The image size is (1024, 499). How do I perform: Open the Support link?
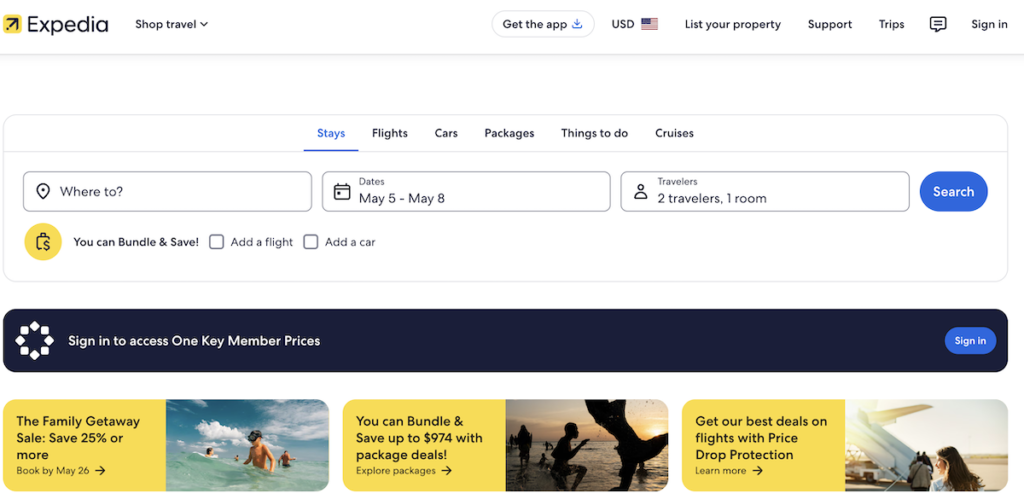(830, 24)
